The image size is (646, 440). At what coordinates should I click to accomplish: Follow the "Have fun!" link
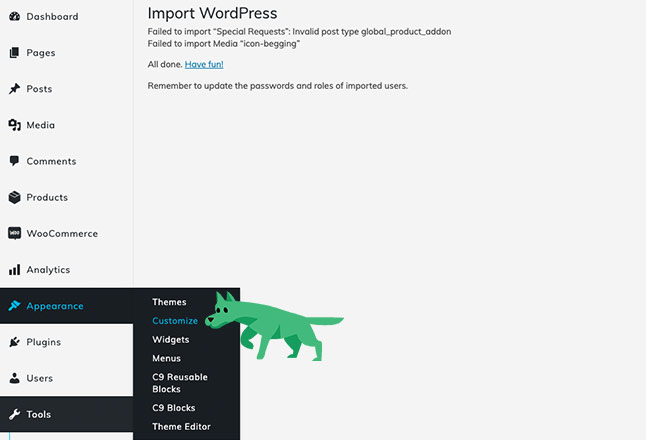click(x=204, y=64)
